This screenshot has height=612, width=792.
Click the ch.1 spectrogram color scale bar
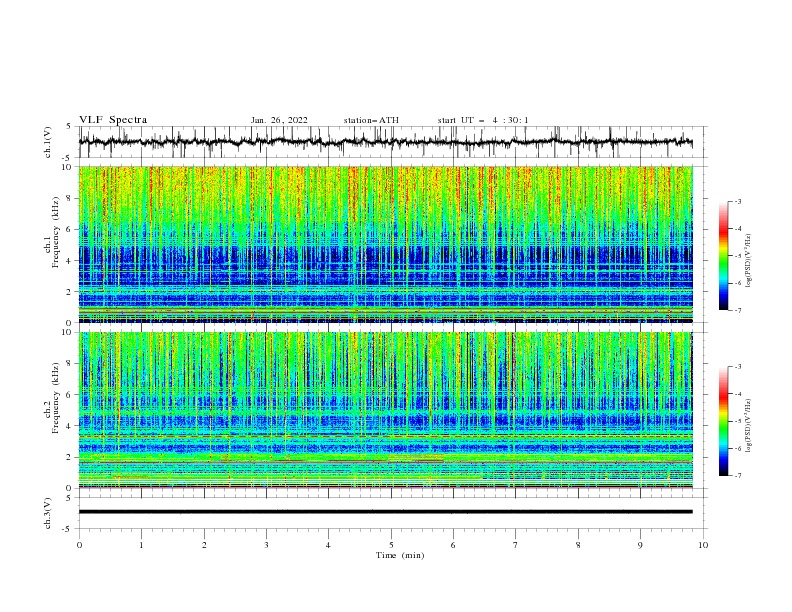coord(724,256)
